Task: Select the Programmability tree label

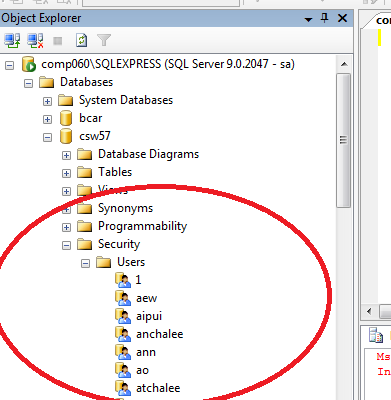Action: click(142, 226)
